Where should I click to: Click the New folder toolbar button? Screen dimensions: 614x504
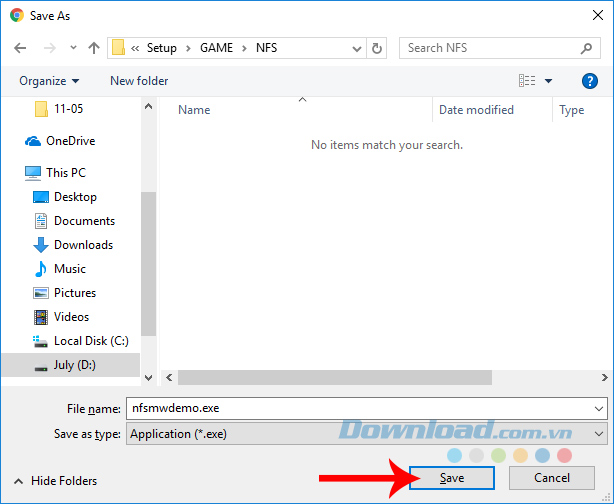(x=139, y=81)
